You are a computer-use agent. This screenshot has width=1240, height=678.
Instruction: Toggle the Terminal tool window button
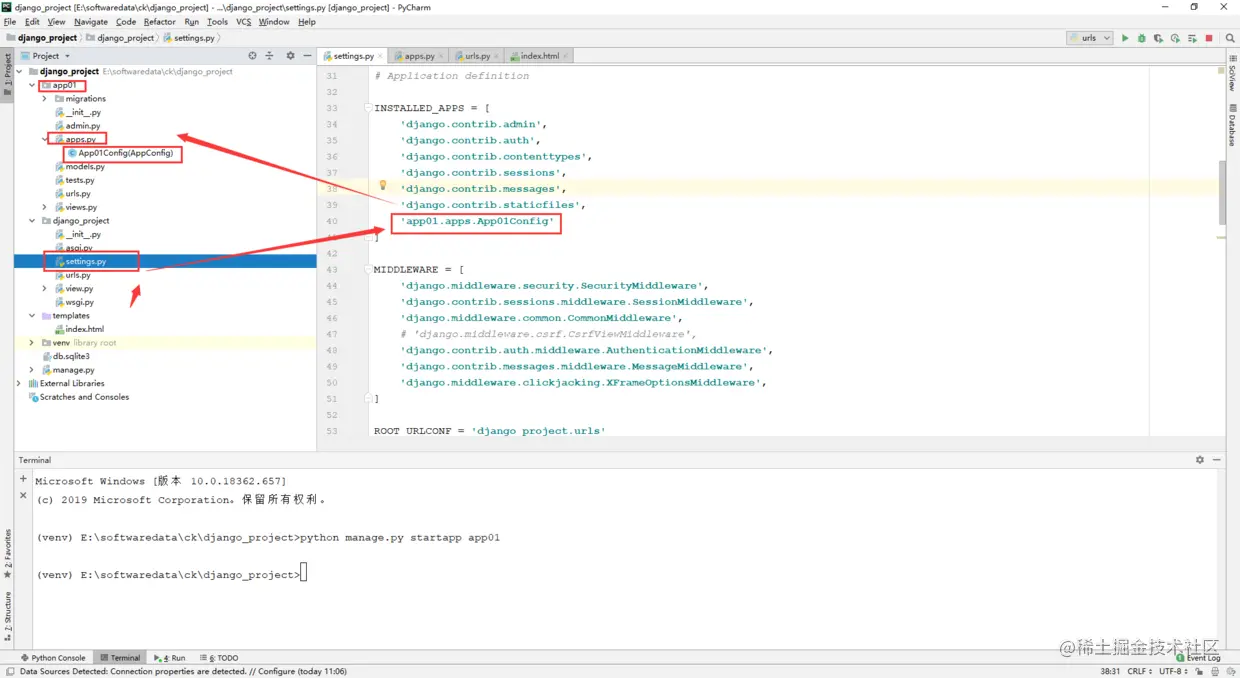pos(119,658)
